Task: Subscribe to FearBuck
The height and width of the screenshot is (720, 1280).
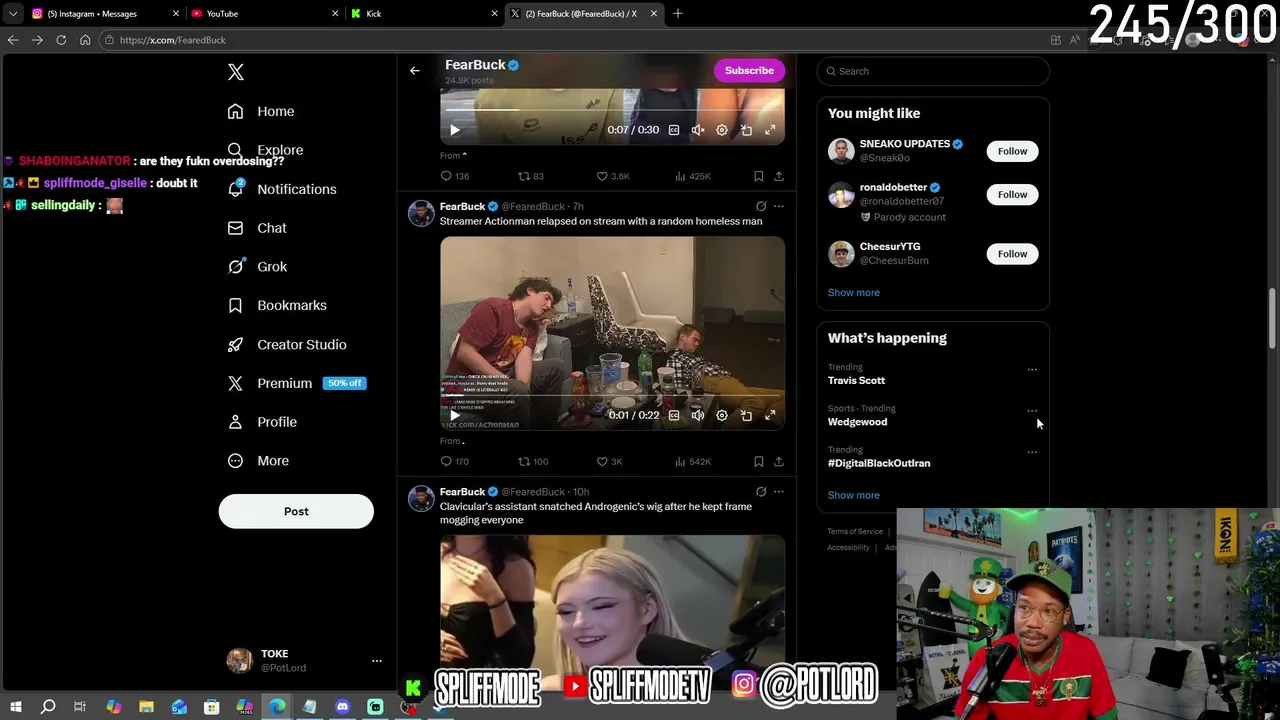Action: [x=749, y=70]
